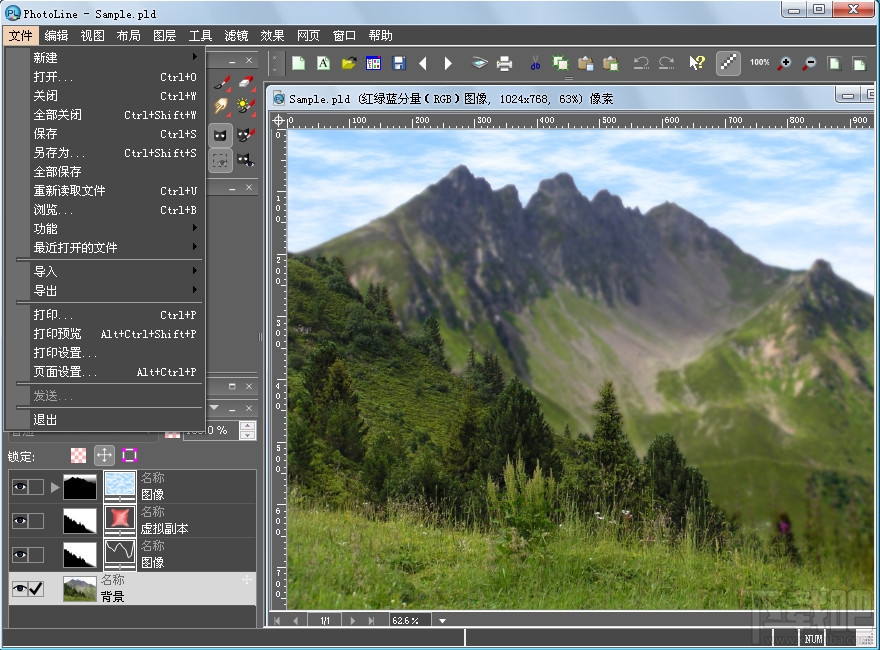Open the layers panel menu triangle

click(214, 408)
